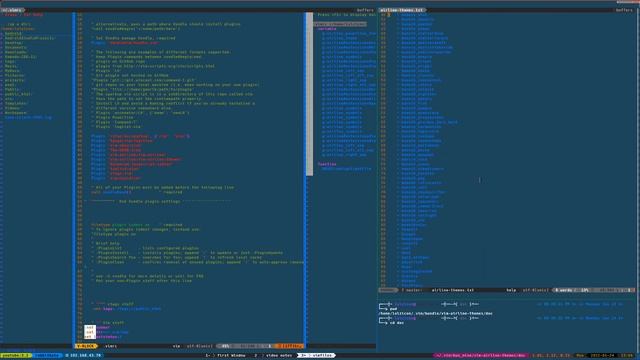640x360 pixels.
Task: Select the active tmux window 3 tab
Action: pos(317,356)
